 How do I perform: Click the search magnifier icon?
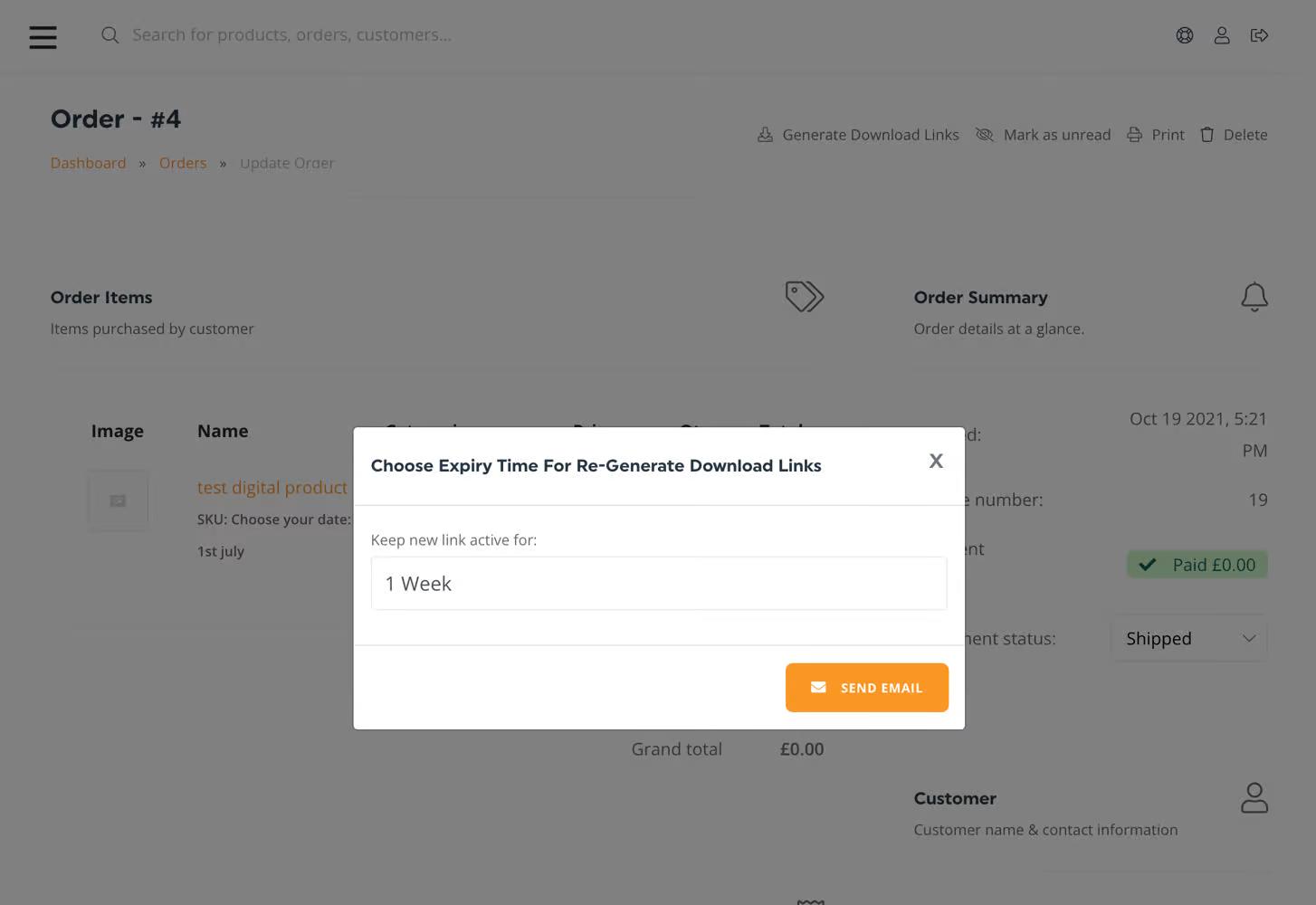pos(110,35)
